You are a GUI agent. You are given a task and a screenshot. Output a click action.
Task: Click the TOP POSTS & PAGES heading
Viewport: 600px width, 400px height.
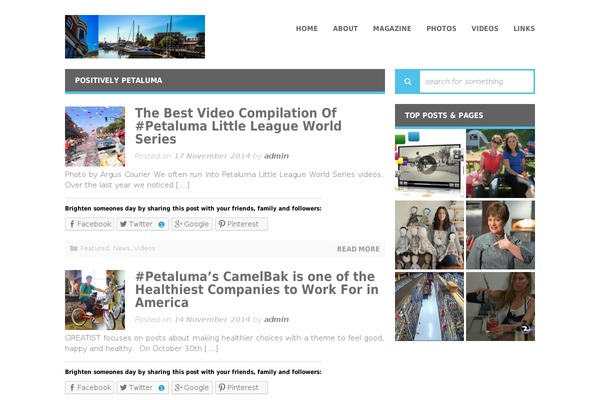(x=444, y=115)
